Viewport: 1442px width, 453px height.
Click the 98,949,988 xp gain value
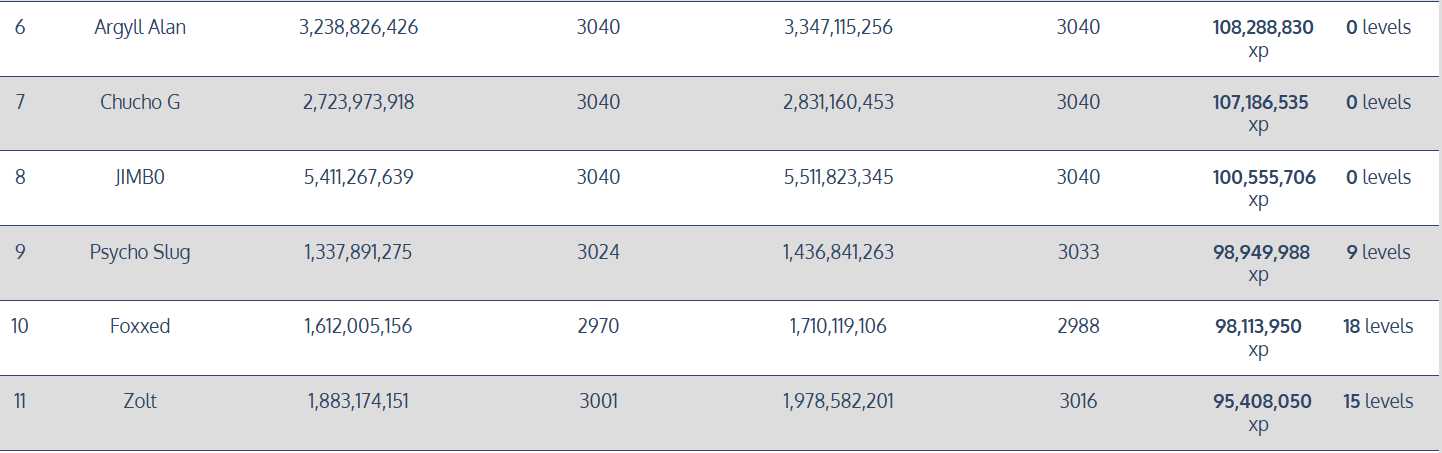click(x=1261, y=263)
